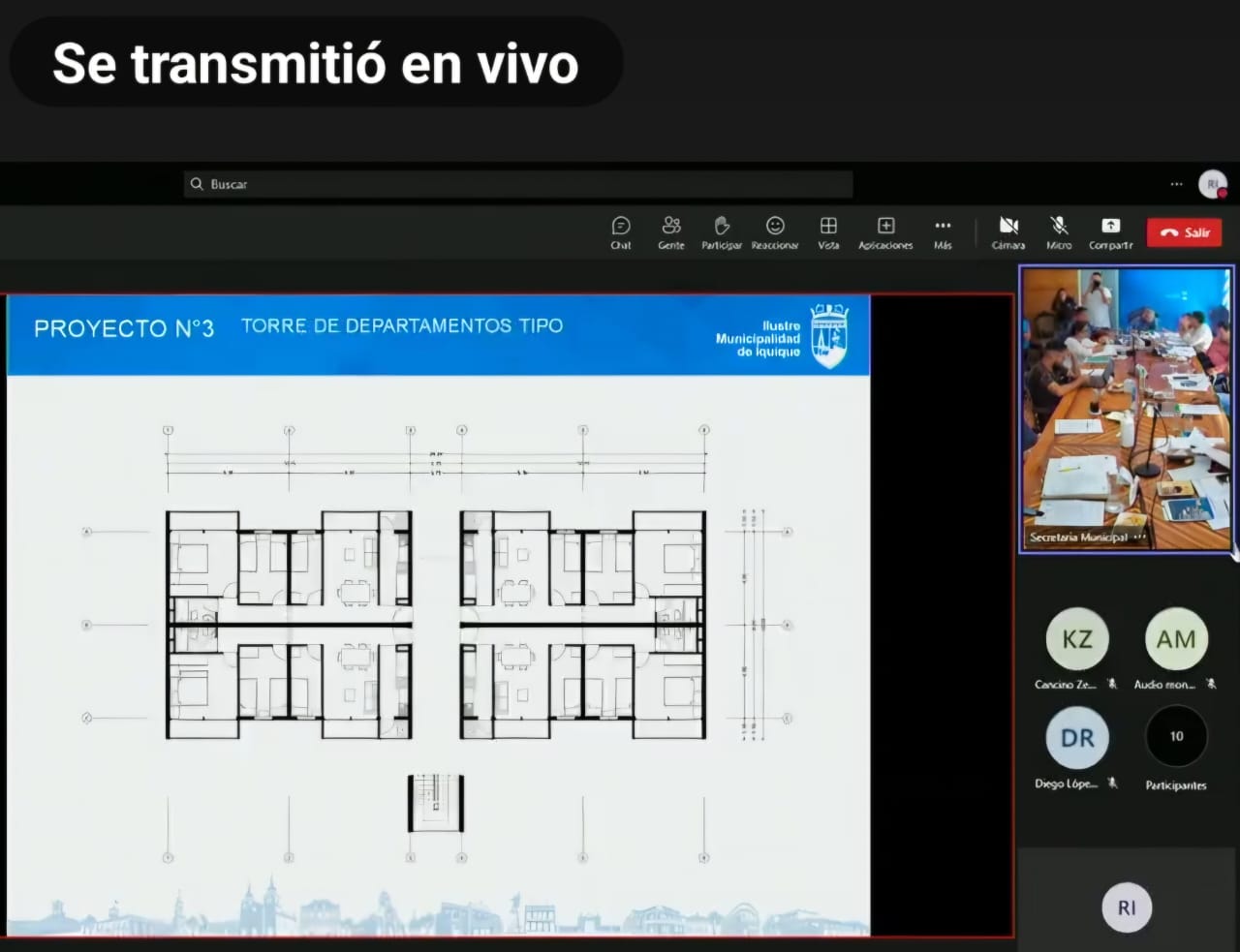Show the Gente participants list
1240x952 pixels.
point(671,232)
